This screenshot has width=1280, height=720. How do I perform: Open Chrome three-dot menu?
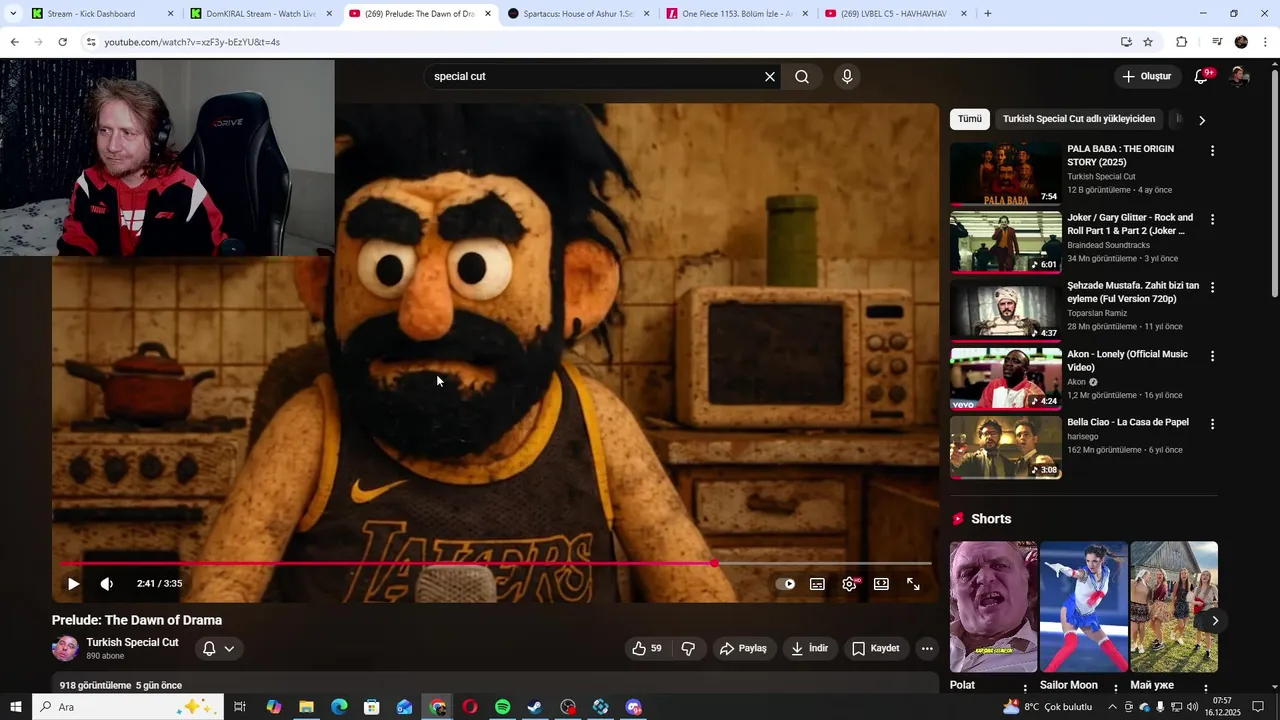tap(1266, 42)
